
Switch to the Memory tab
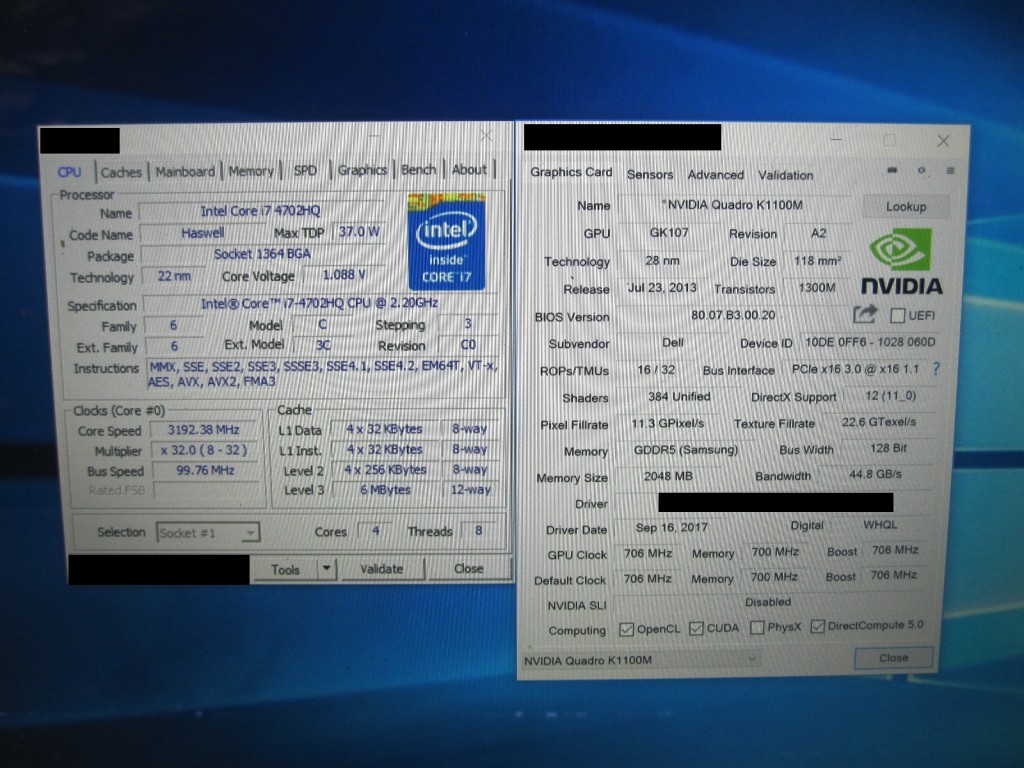pos(251,171)
